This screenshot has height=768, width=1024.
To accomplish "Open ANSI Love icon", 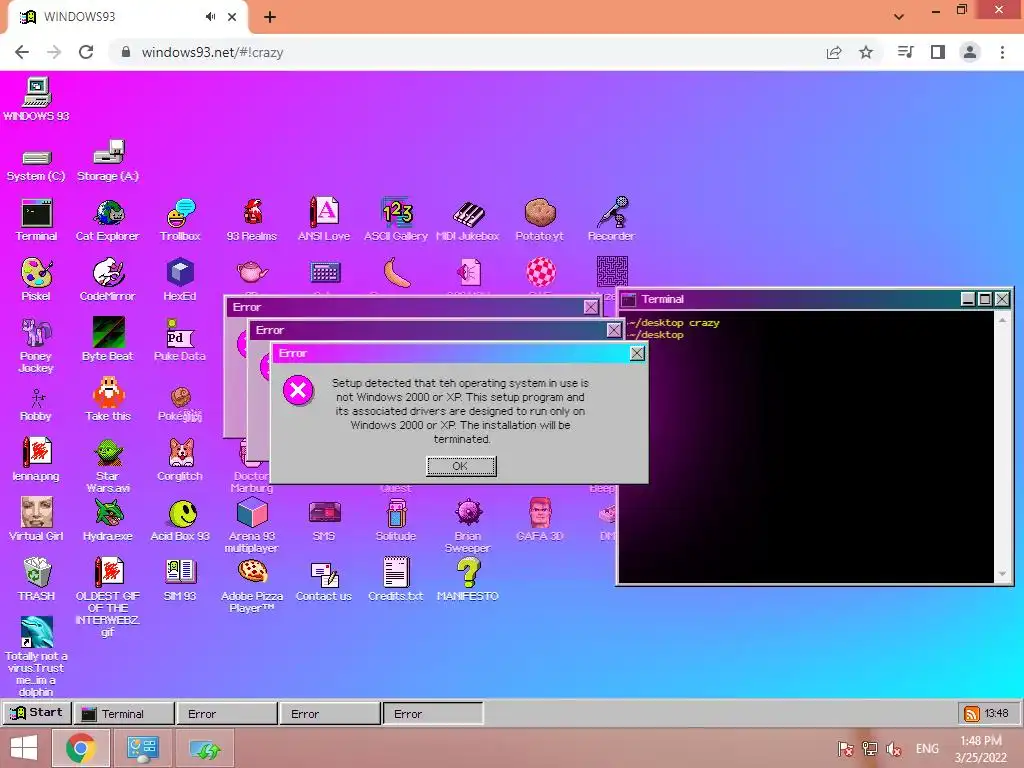I will 324,220.
